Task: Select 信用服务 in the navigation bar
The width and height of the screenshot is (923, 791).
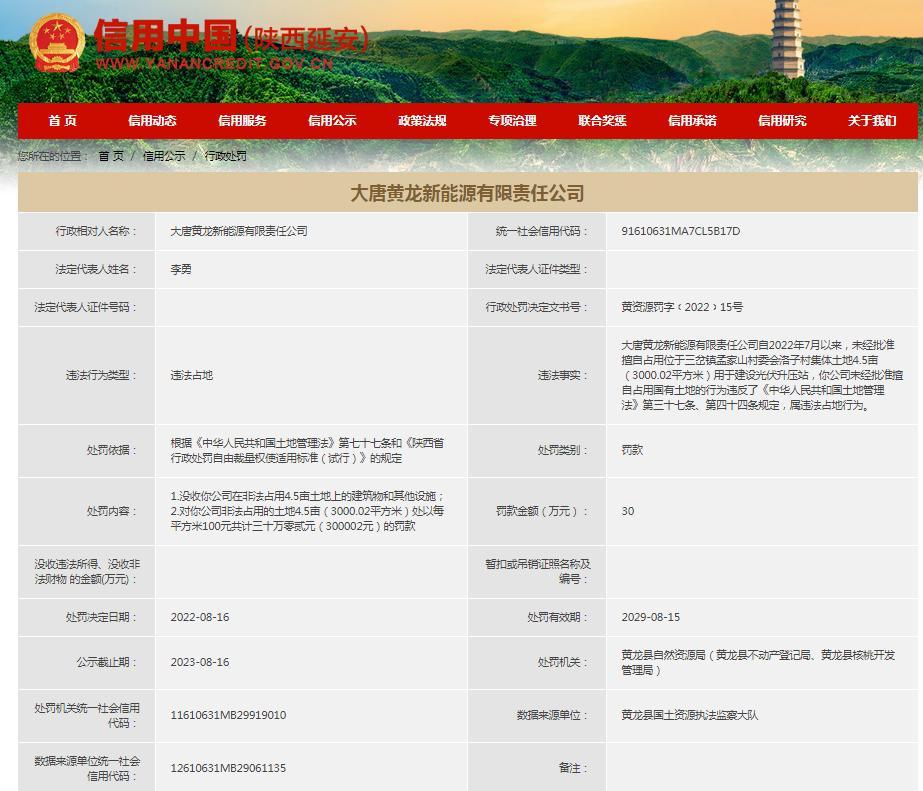Action: pyautogui.click(x=242, y=121)
